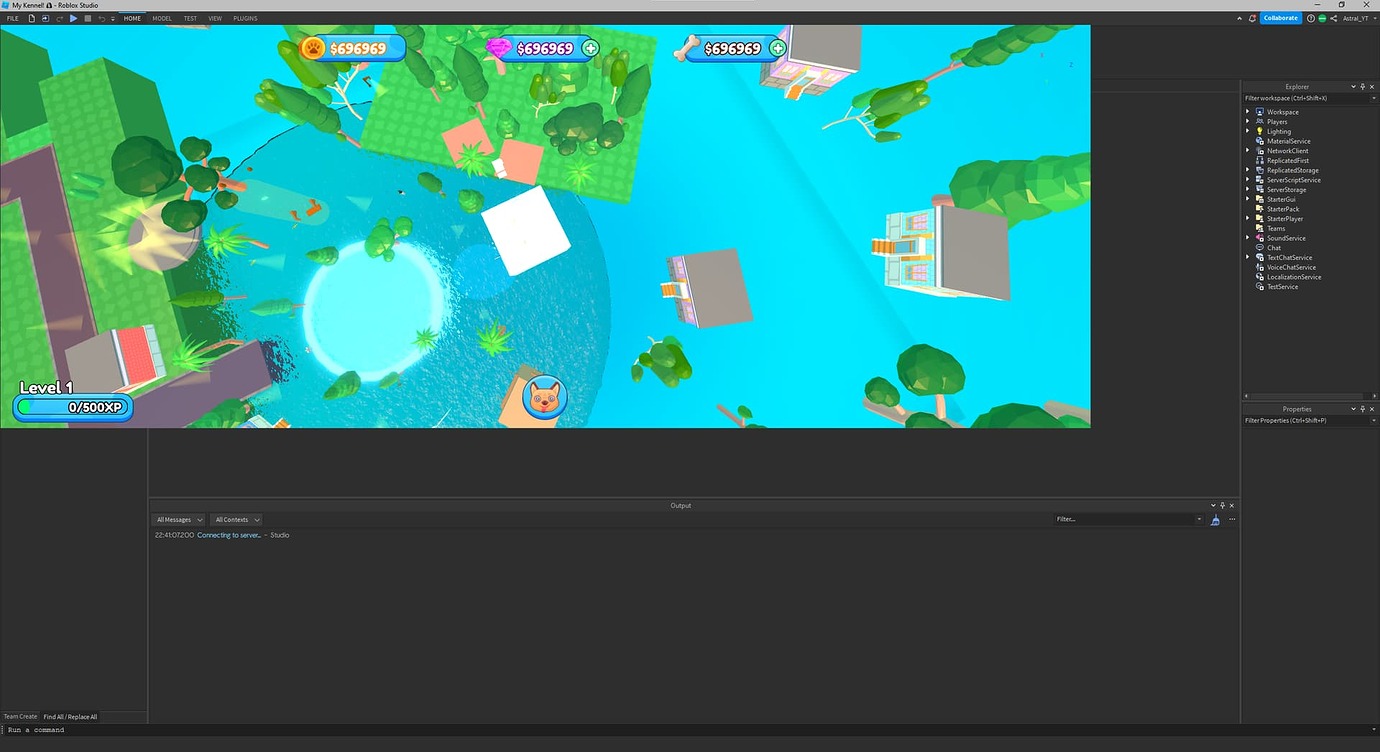Switch to the MODEL tab
Image resolution: width=1380 pixels, height=752 pixels.
tap(162, 18)
